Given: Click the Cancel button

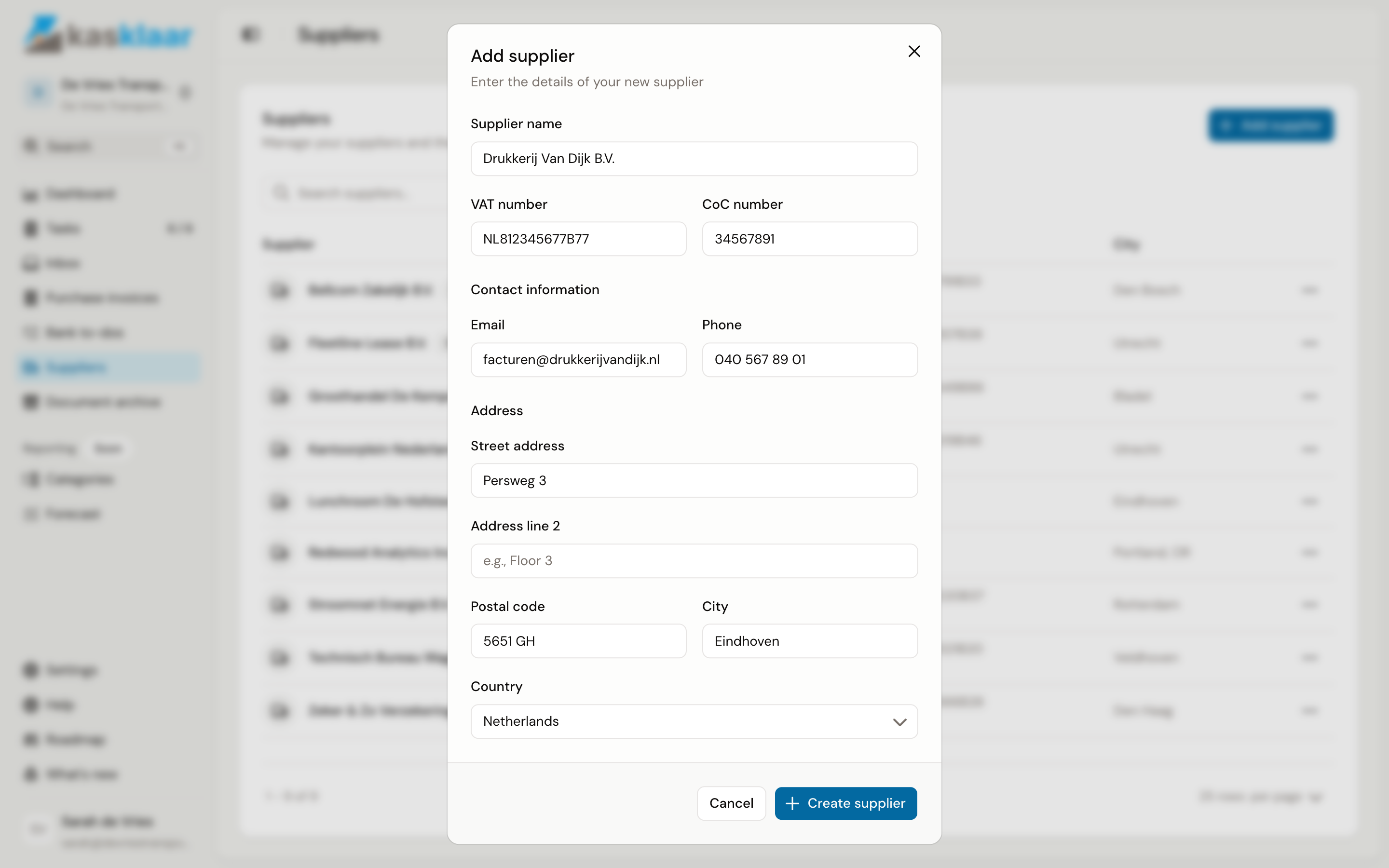Looking at the screenshot, I should coord(731,803).
